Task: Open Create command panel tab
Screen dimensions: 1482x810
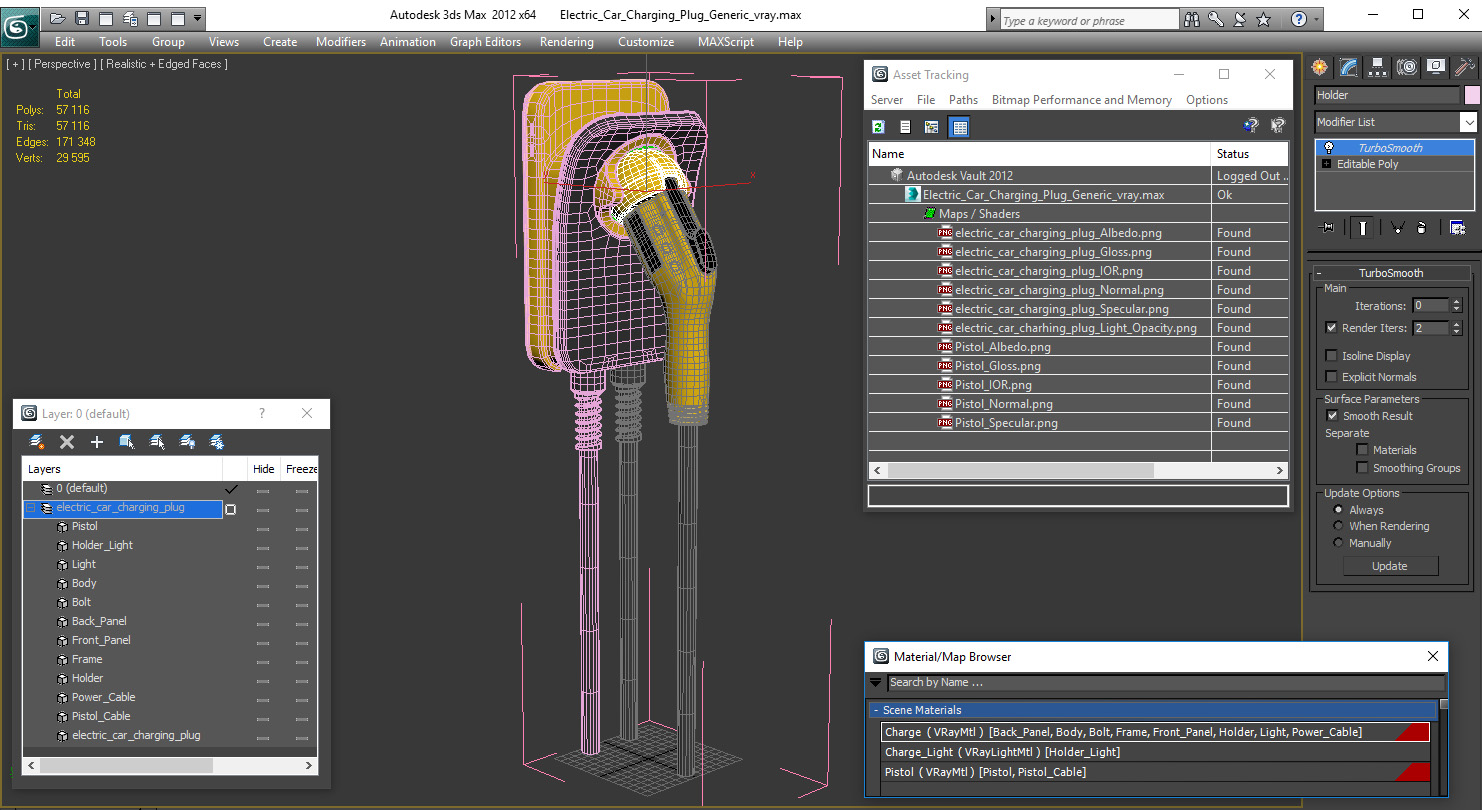Action: coord(1320,67)
